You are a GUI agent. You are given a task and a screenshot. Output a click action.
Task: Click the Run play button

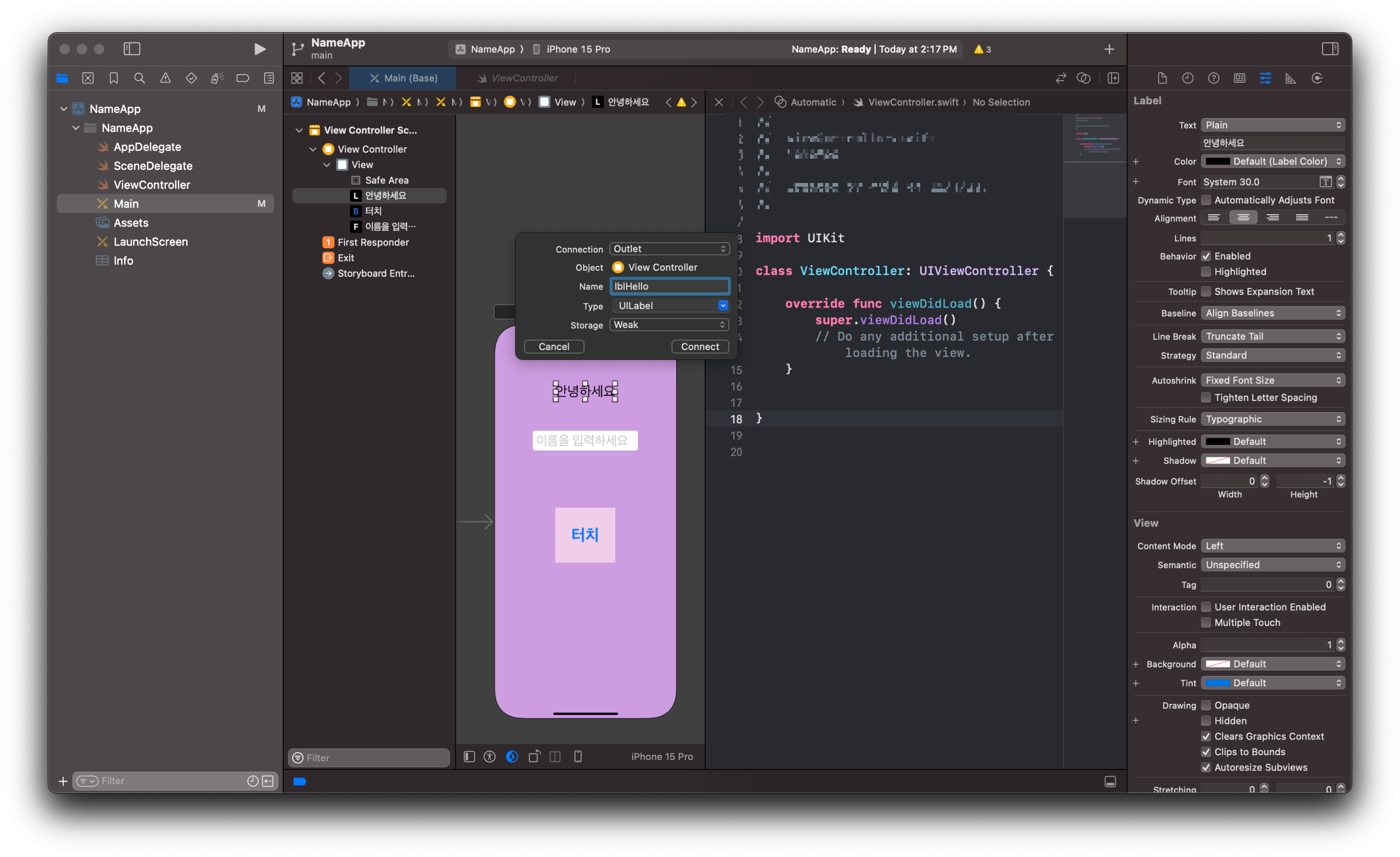[259, 49]
